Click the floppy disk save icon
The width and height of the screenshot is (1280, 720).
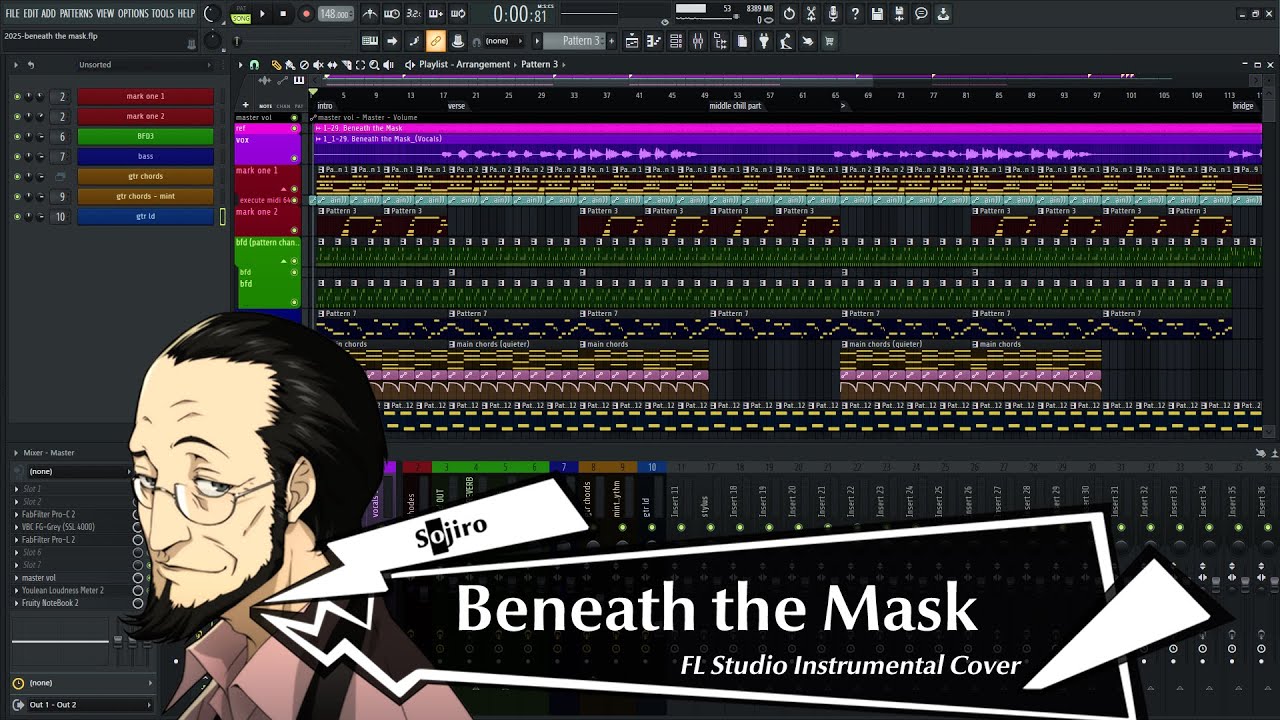pos(877,14)
